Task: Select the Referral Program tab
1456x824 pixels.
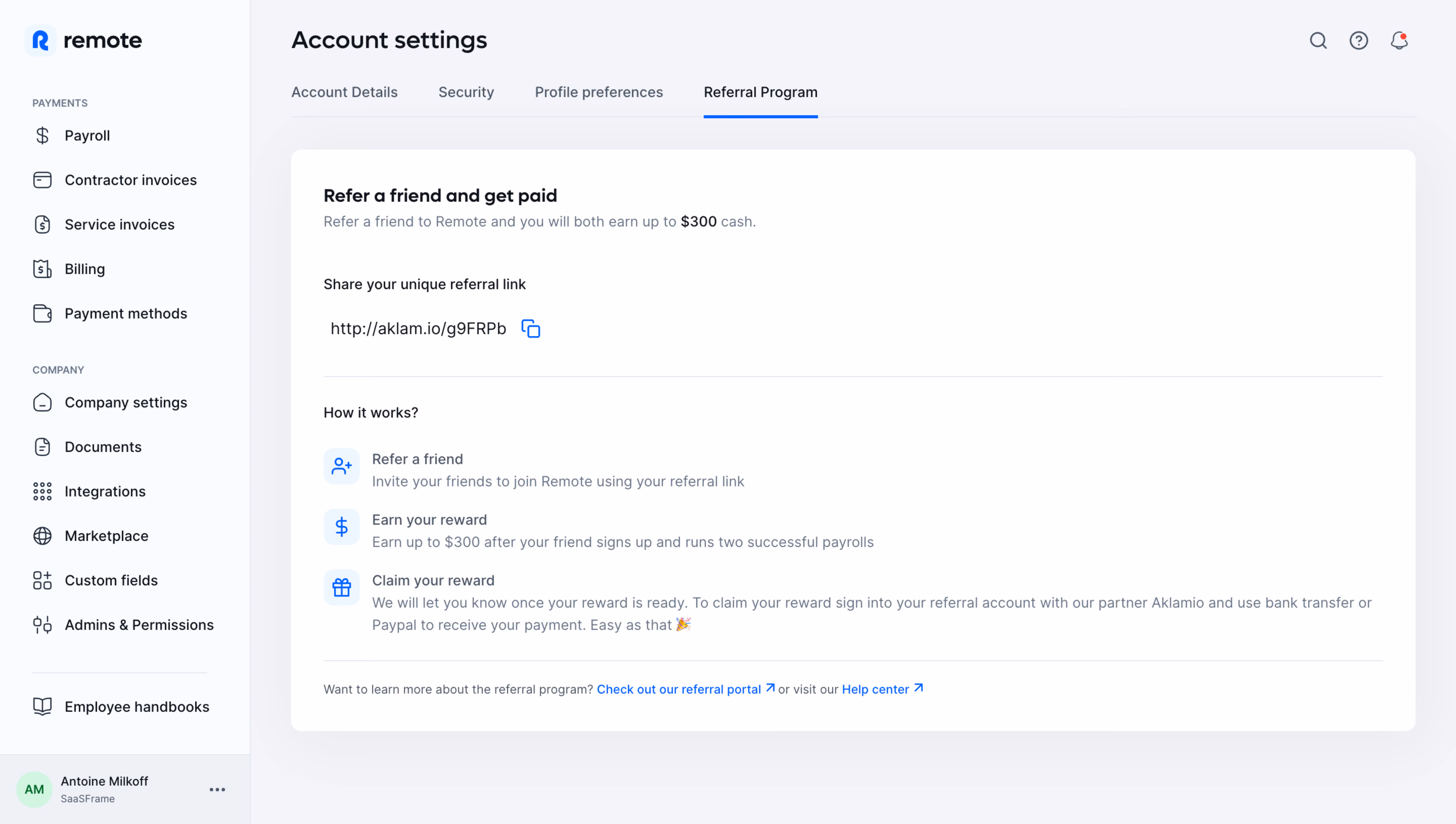Action: (x=761, y=92)
